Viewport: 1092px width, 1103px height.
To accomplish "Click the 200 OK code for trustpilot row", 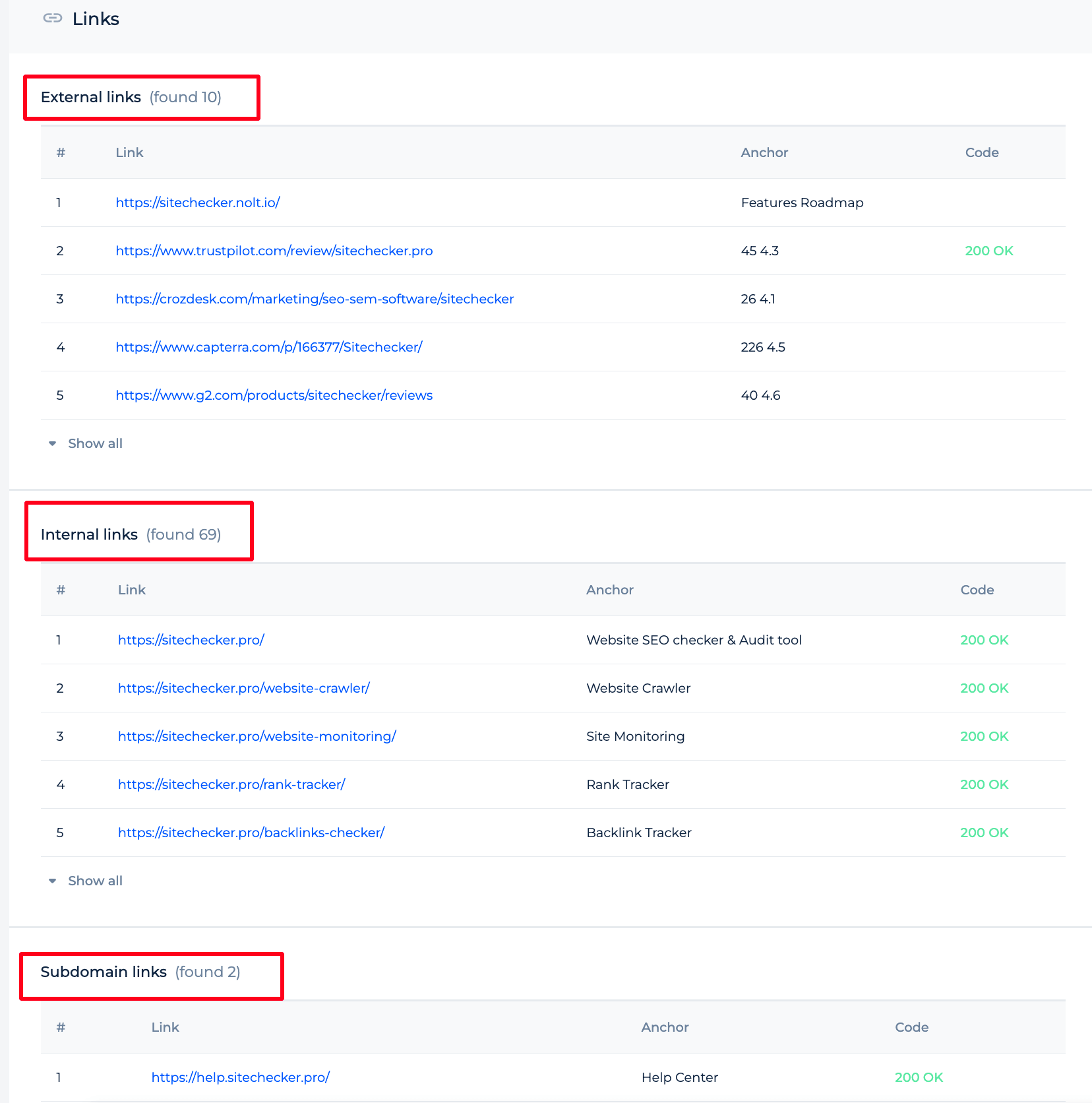I will [x=989, y=251].
